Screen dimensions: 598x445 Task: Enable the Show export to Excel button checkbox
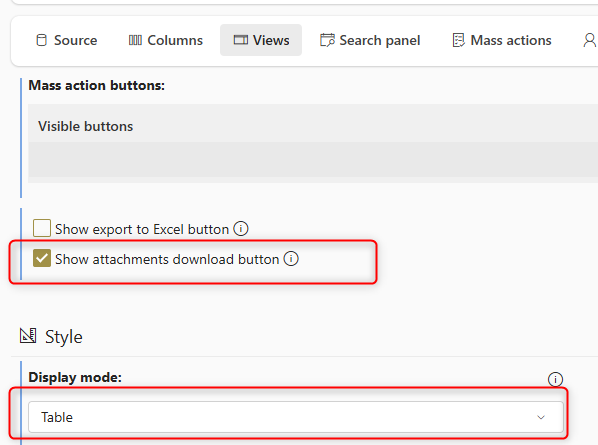click(x=42, y=228)
